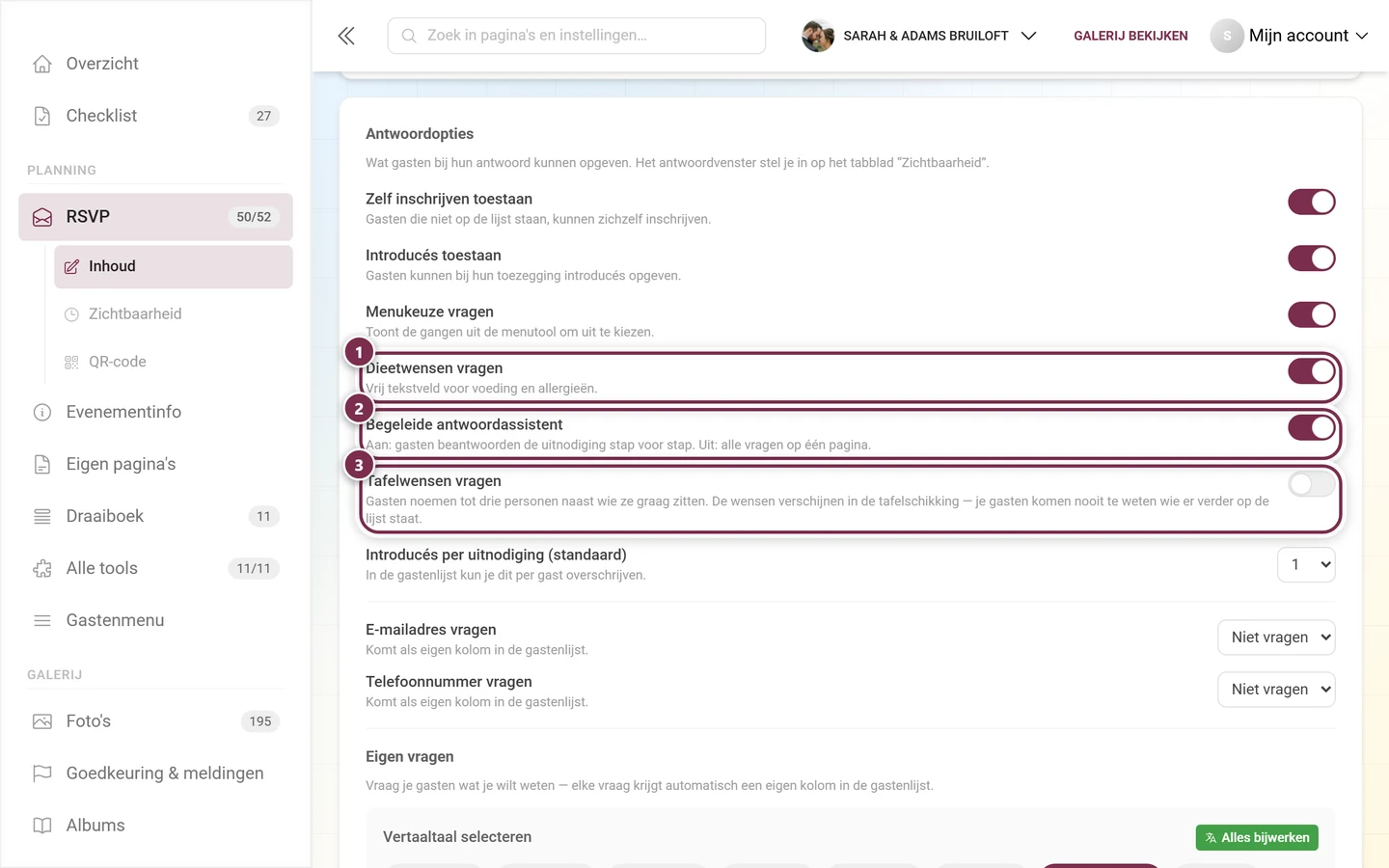Open Overzicht via the house icon
This screenshot has height=868, width=1389.
point(42,64)
